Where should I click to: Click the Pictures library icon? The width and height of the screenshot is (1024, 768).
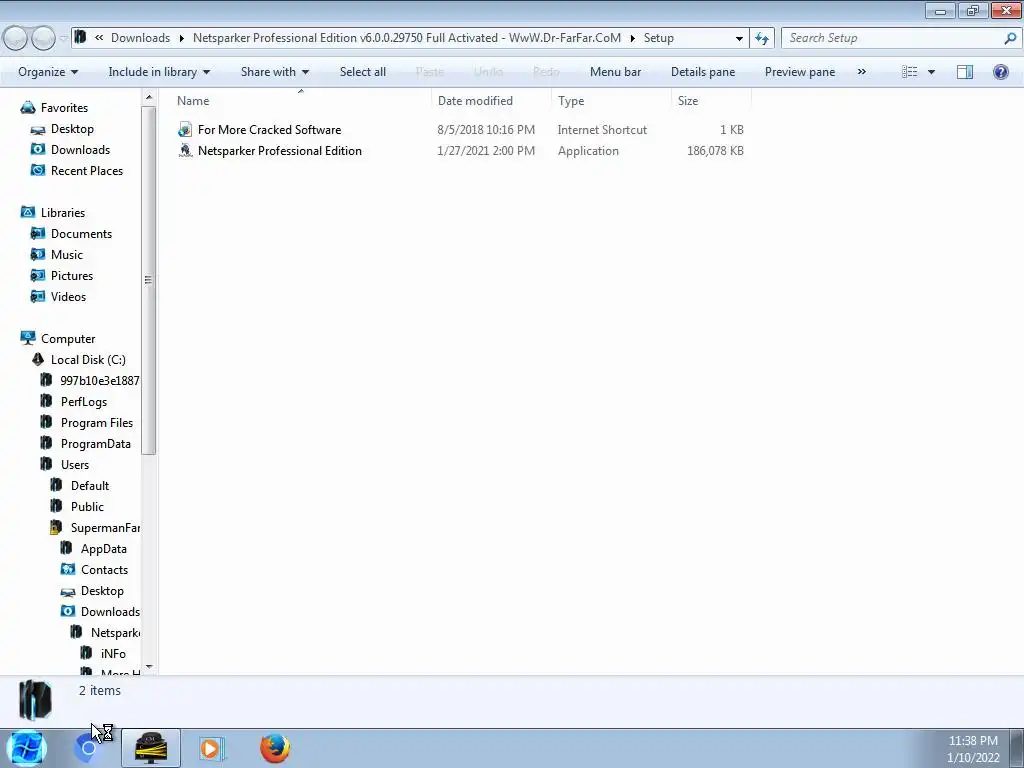pos(39,276)
